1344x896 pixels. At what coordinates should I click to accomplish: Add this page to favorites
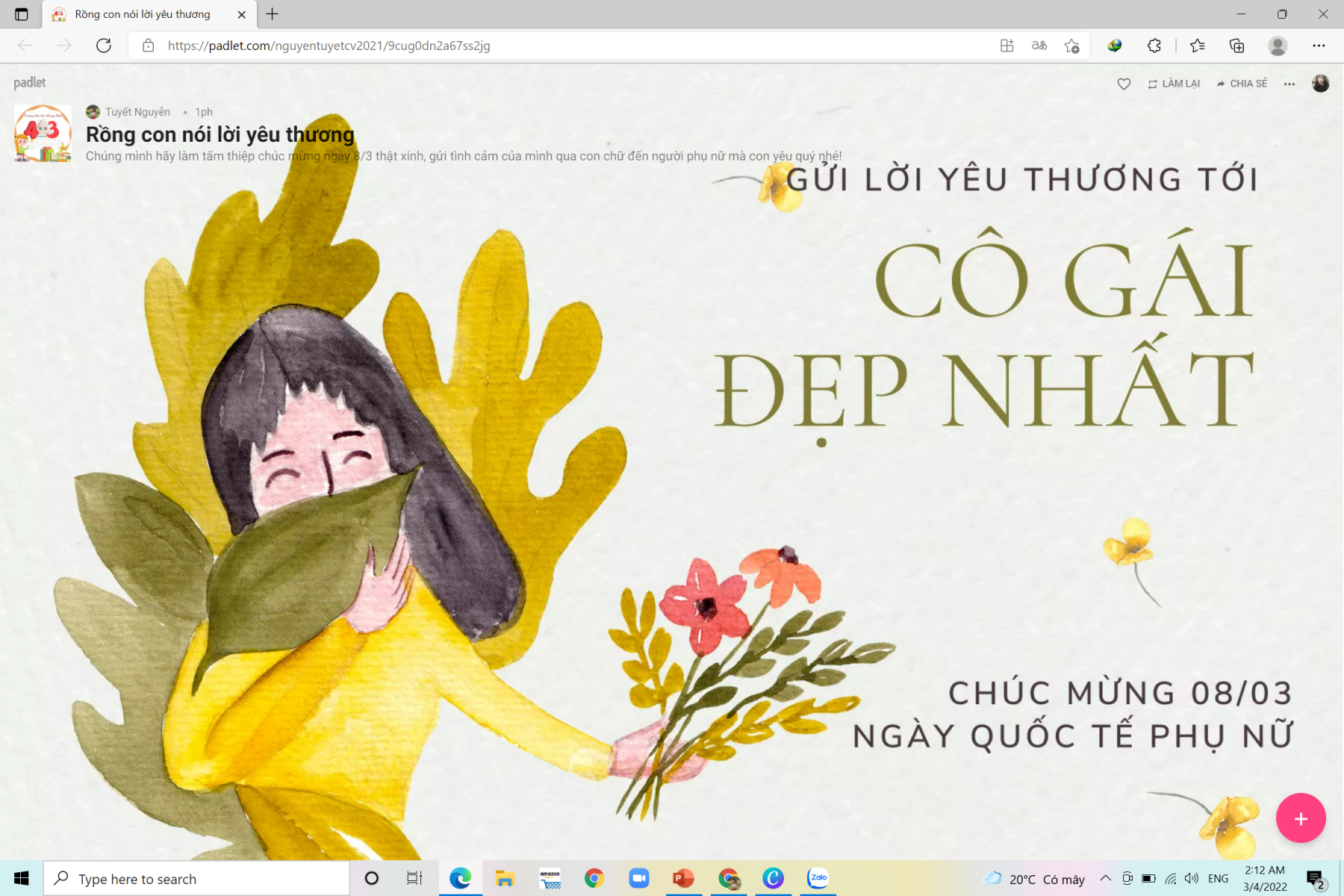point(1071,46)
